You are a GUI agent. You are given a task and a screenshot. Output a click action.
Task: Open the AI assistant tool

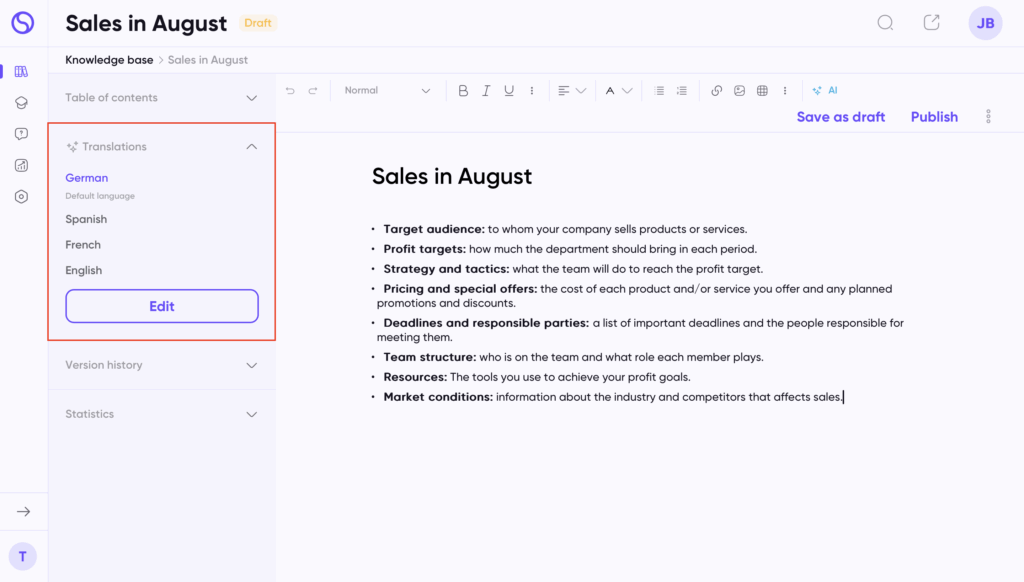click(x=825, y=91)
